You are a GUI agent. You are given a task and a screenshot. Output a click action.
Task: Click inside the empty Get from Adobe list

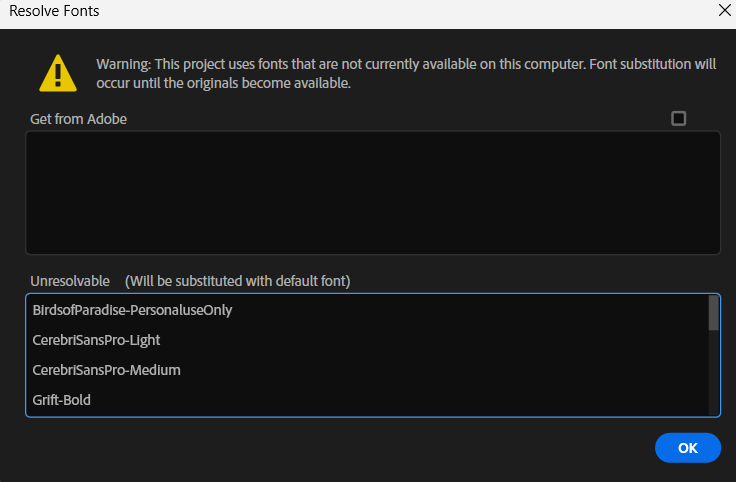[x=372, y=192]
